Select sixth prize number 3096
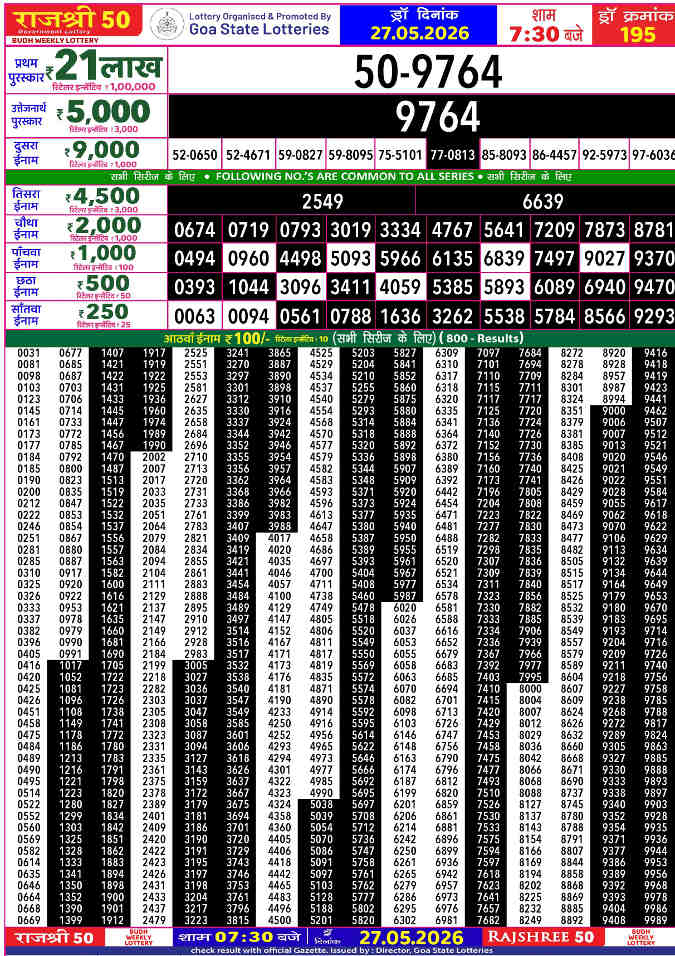The image size is (675, 956). [301, 287]
